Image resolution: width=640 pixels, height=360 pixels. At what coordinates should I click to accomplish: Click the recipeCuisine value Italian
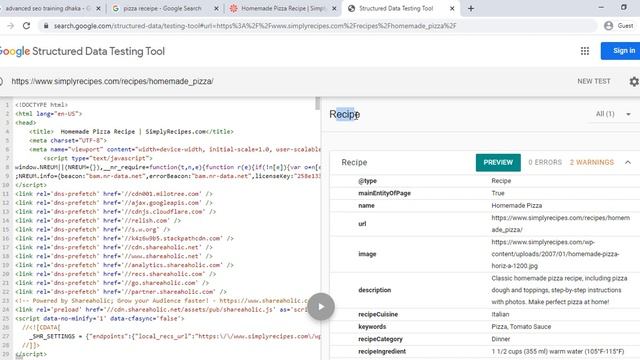pos(500,314)
